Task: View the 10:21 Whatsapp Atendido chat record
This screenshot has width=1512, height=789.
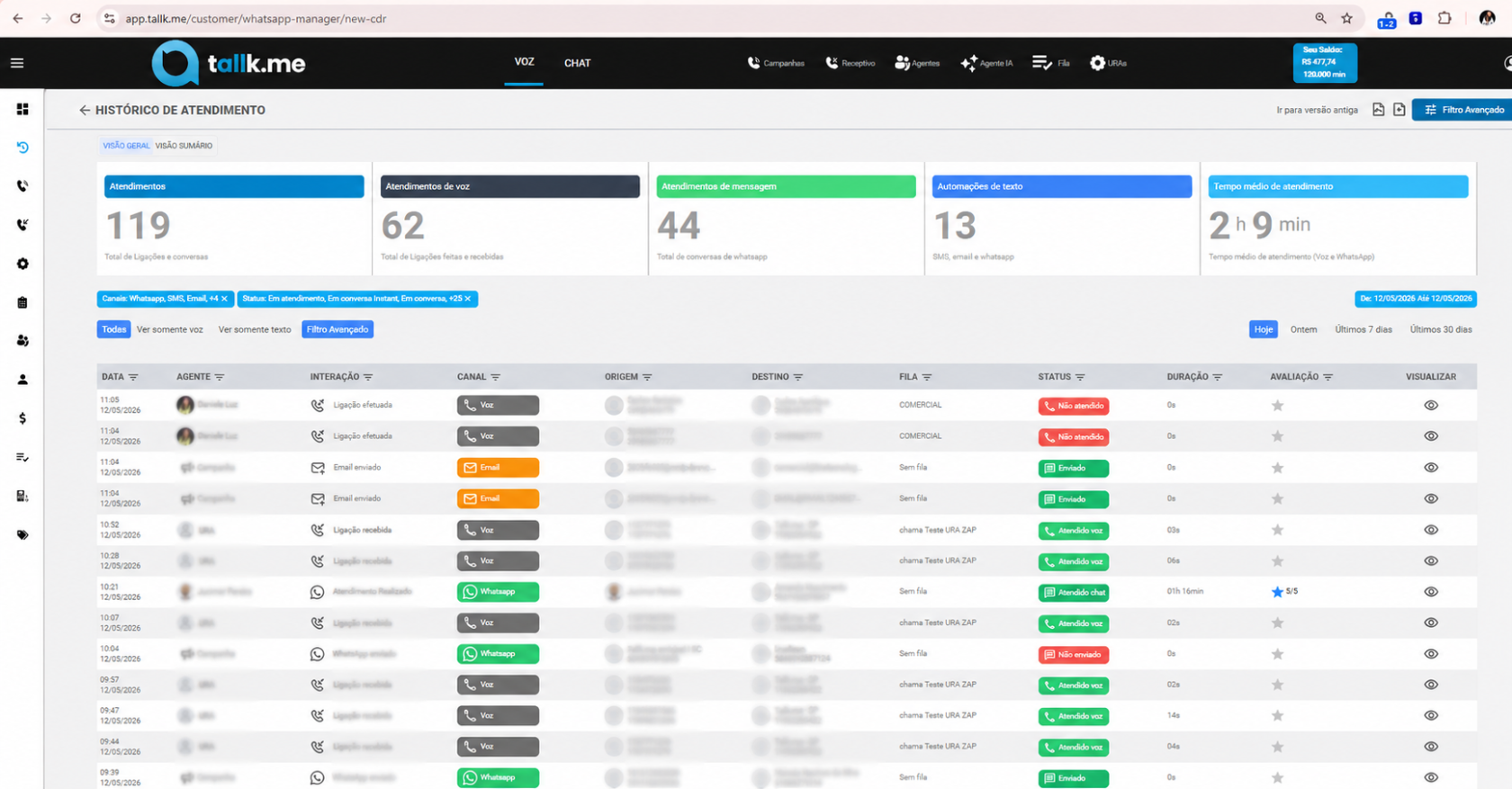Action: [x=1431, y=592]
